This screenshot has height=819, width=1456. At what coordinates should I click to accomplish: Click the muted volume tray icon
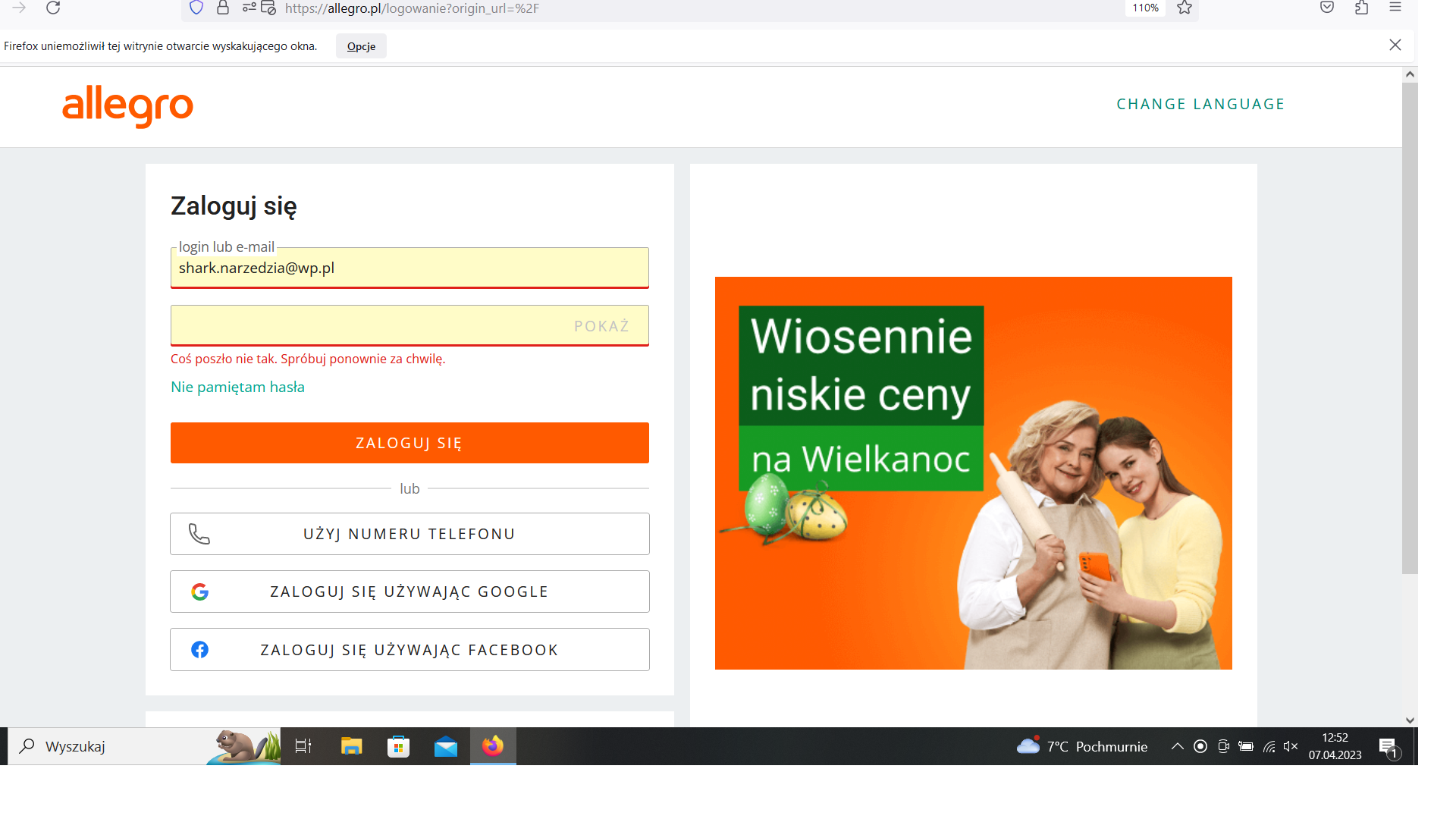click(x=1291, y=746)
